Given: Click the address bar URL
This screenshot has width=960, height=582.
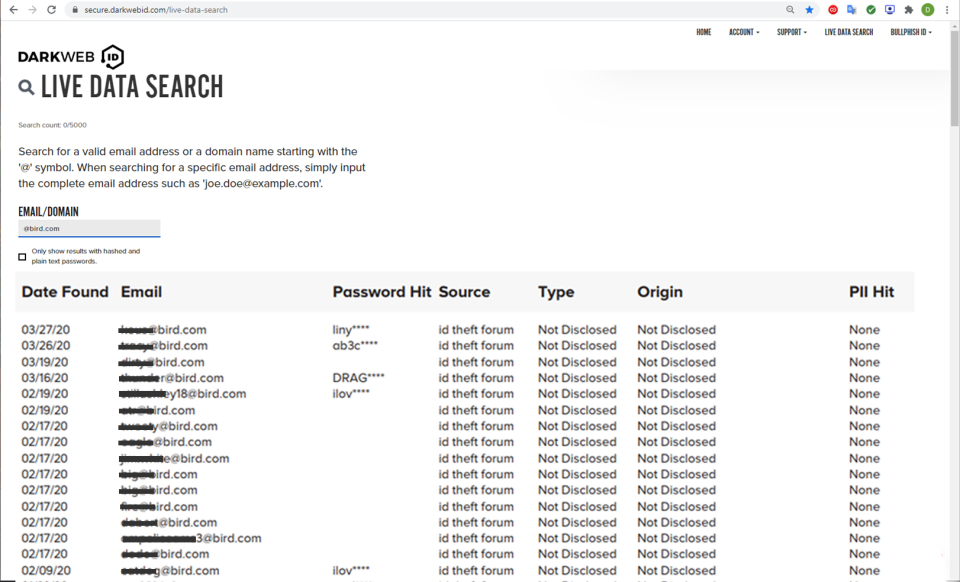Looking at the screenshot, I should 156,10.
